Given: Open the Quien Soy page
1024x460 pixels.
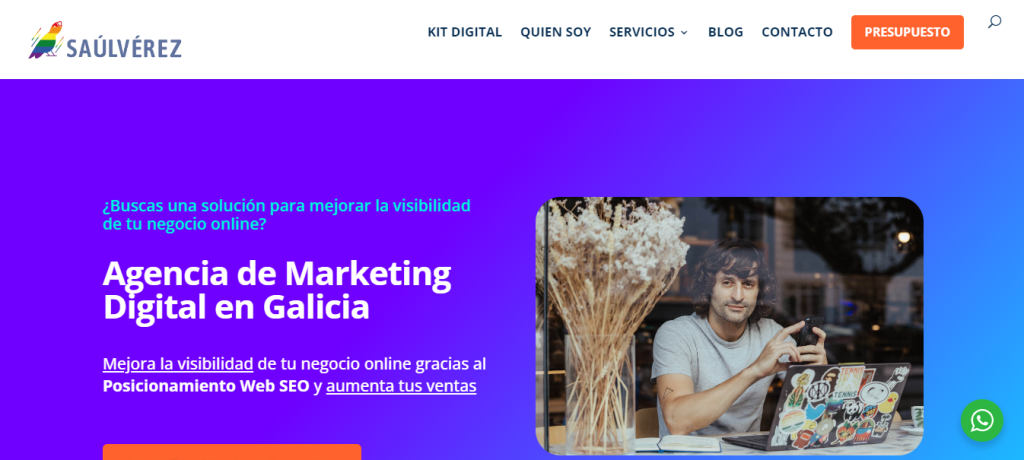Looking at the screenshot, I should click(x=555, y=32).
